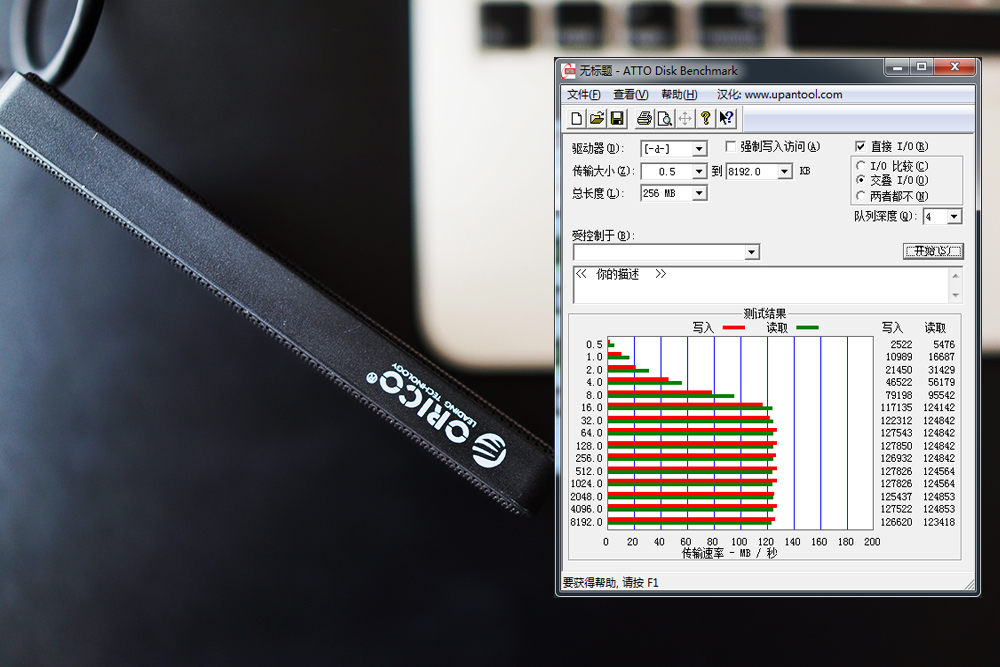This screenshot has width=1000, height=667.
Task: Click the read value 95542
Action: pyautogui.click(x=941, y=395)
